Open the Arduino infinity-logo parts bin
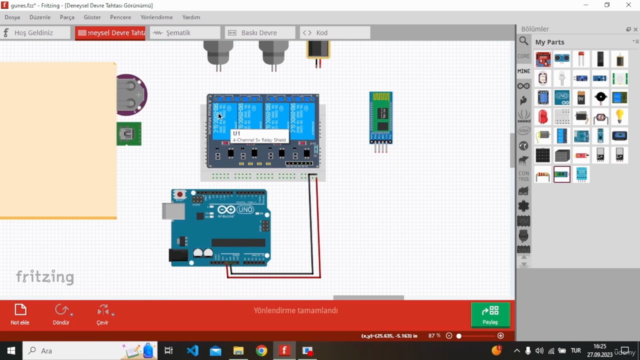 (x=523, y=86)
